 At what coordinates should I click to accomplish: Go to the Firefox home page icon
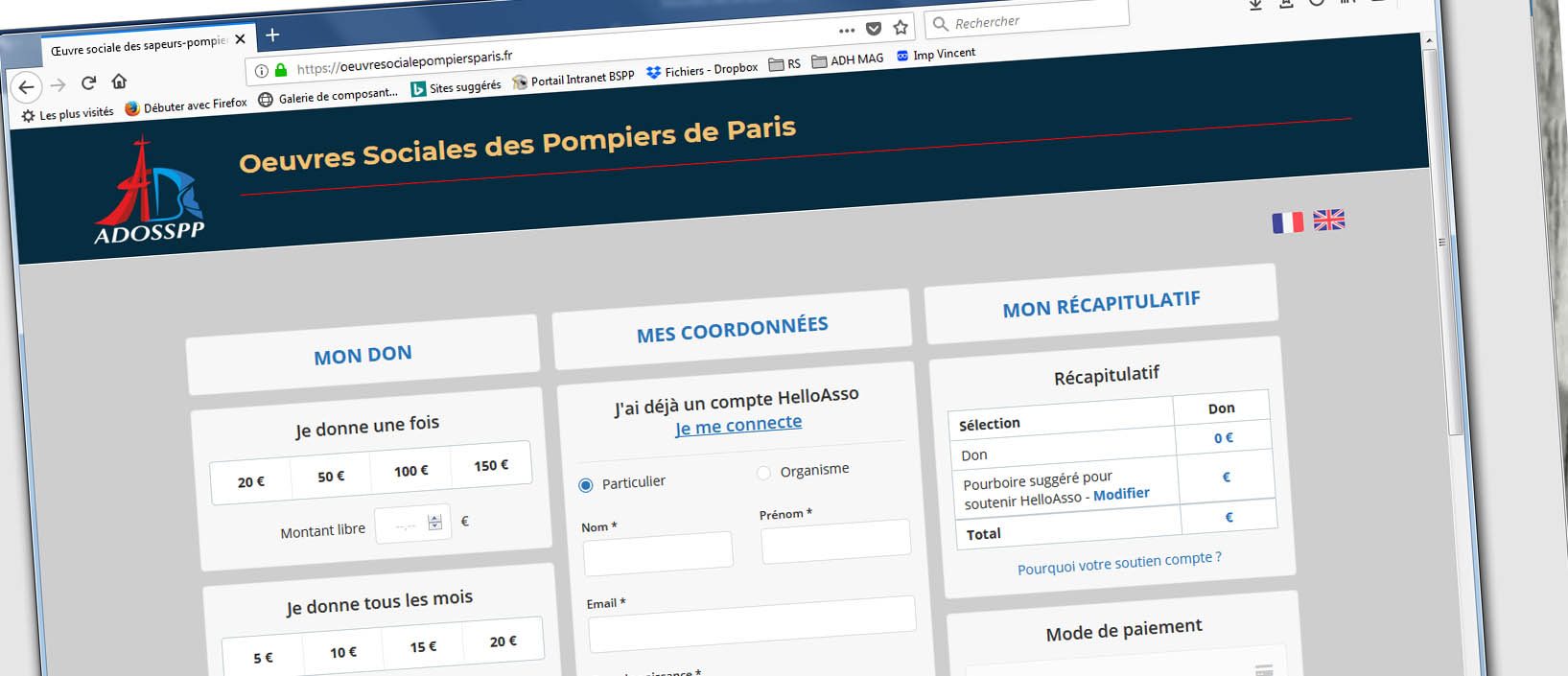click(119, 82)
